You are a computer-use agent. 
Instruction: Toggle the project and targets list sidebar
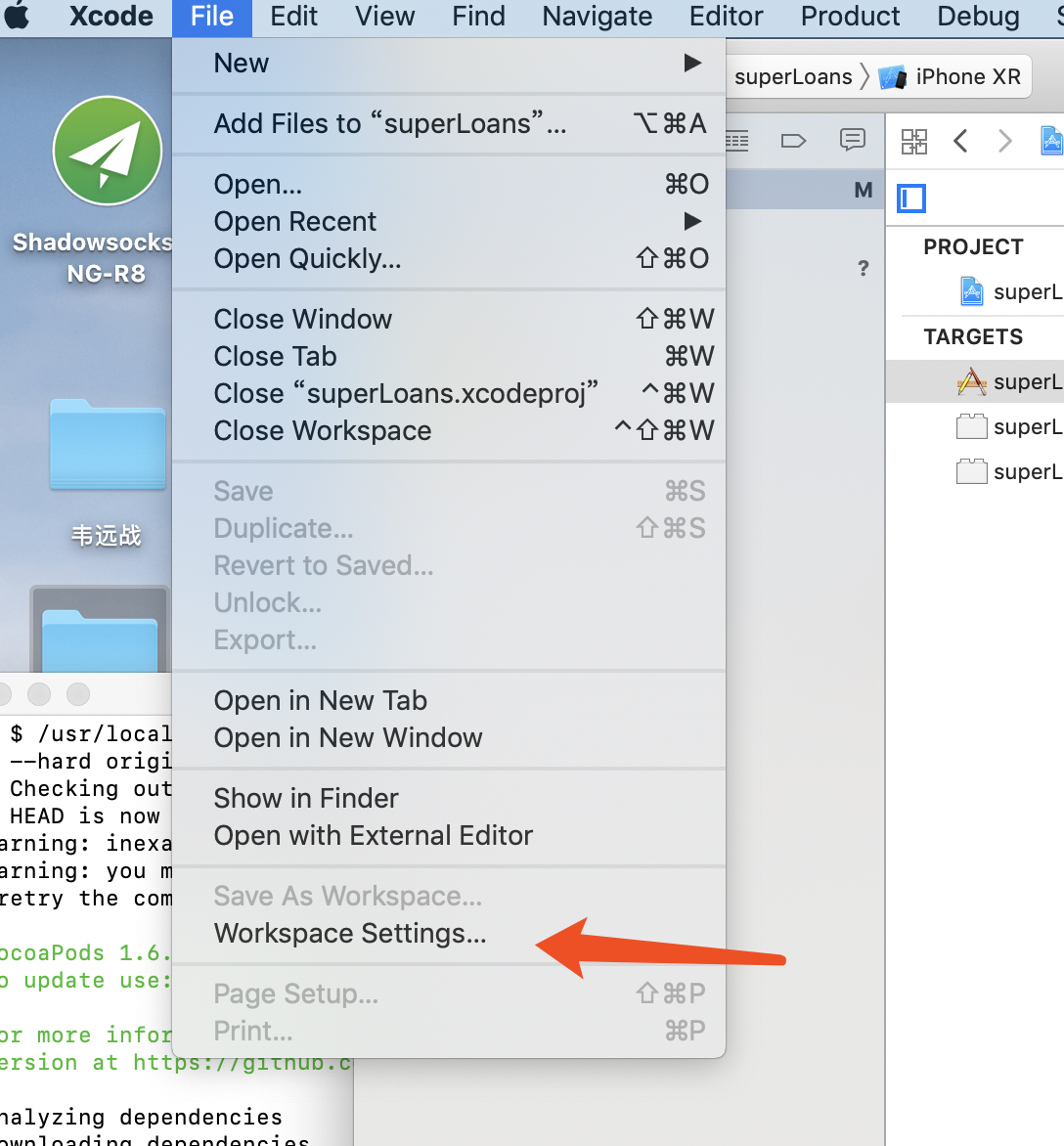coord(911,198)
